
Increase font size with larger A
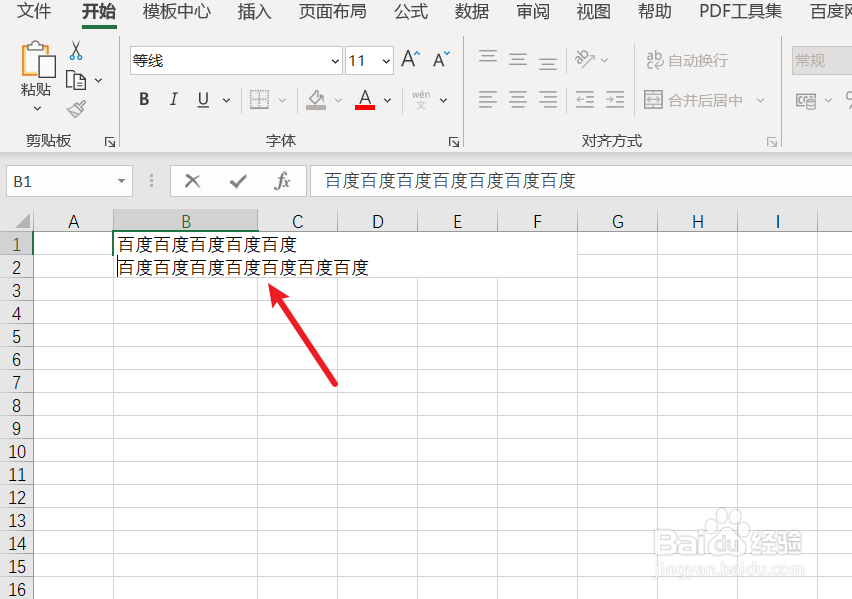point(411,59)
